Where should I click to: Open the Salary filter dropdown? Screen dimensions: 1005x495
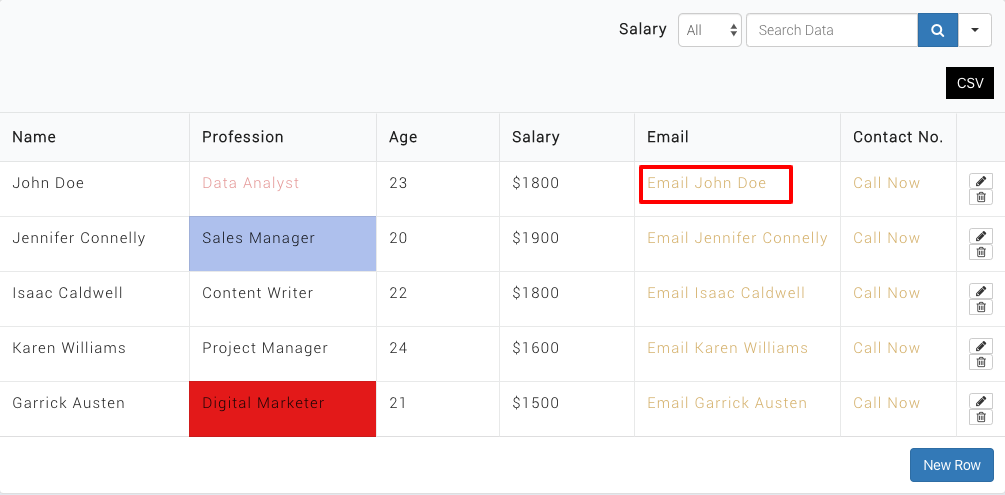[x=710, y=30]
